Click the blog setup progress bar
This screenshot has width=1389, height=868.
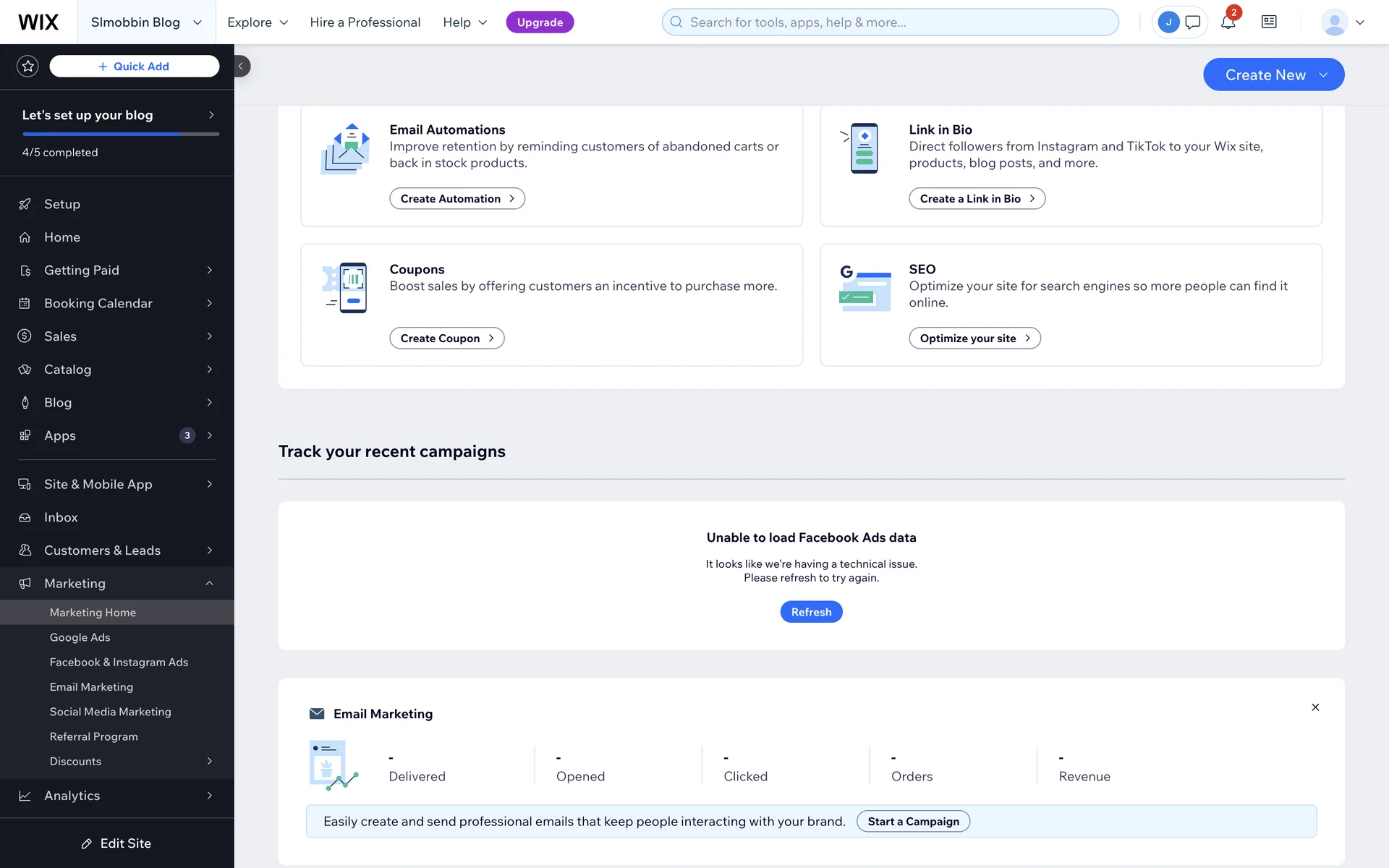coord(120,134)
